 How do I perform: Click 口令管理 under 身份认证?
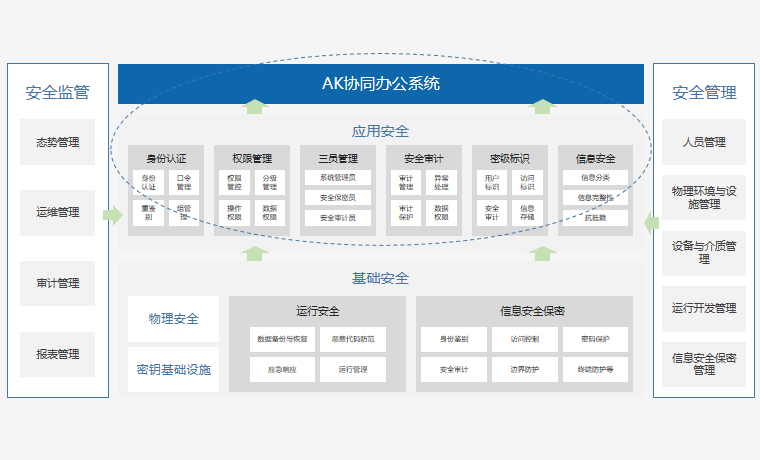click(184, 182)
